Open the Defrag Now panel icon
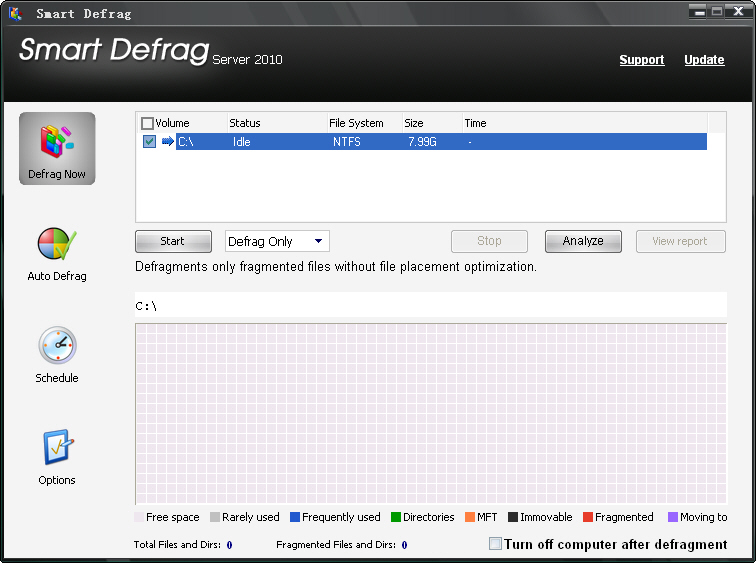This screenshot has width=756, height=563. pyautogui.click(x=57, y=148)
